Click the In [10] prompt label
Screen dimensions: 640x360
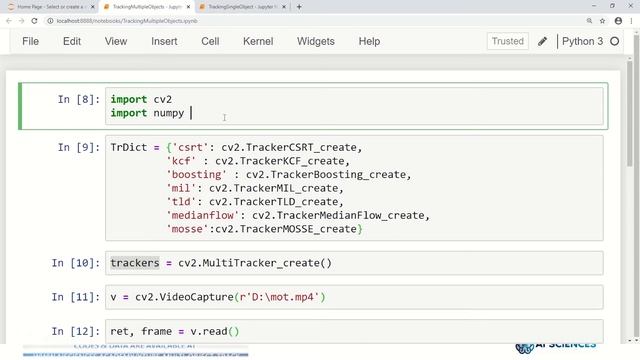tap(76, 263)
